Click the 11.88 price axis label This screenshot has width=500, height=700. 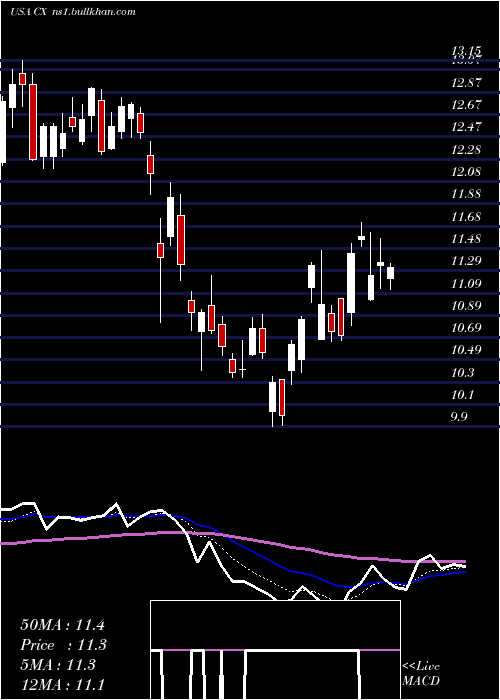pyautogui.click(x=466, y=194)
